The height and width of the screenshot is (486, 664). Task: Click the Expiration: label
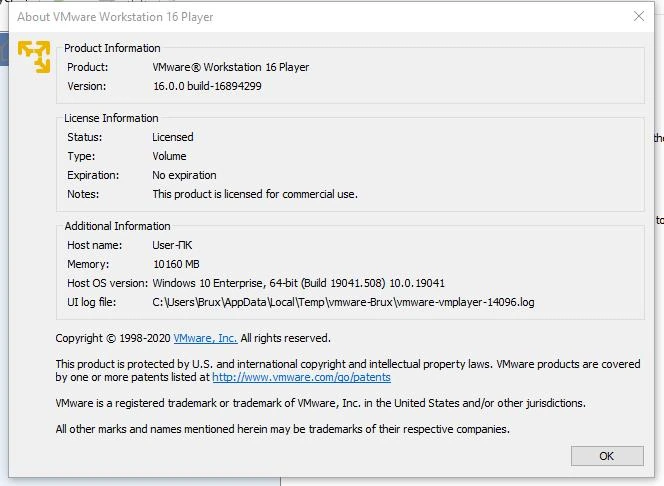click(x=93, y=175)
